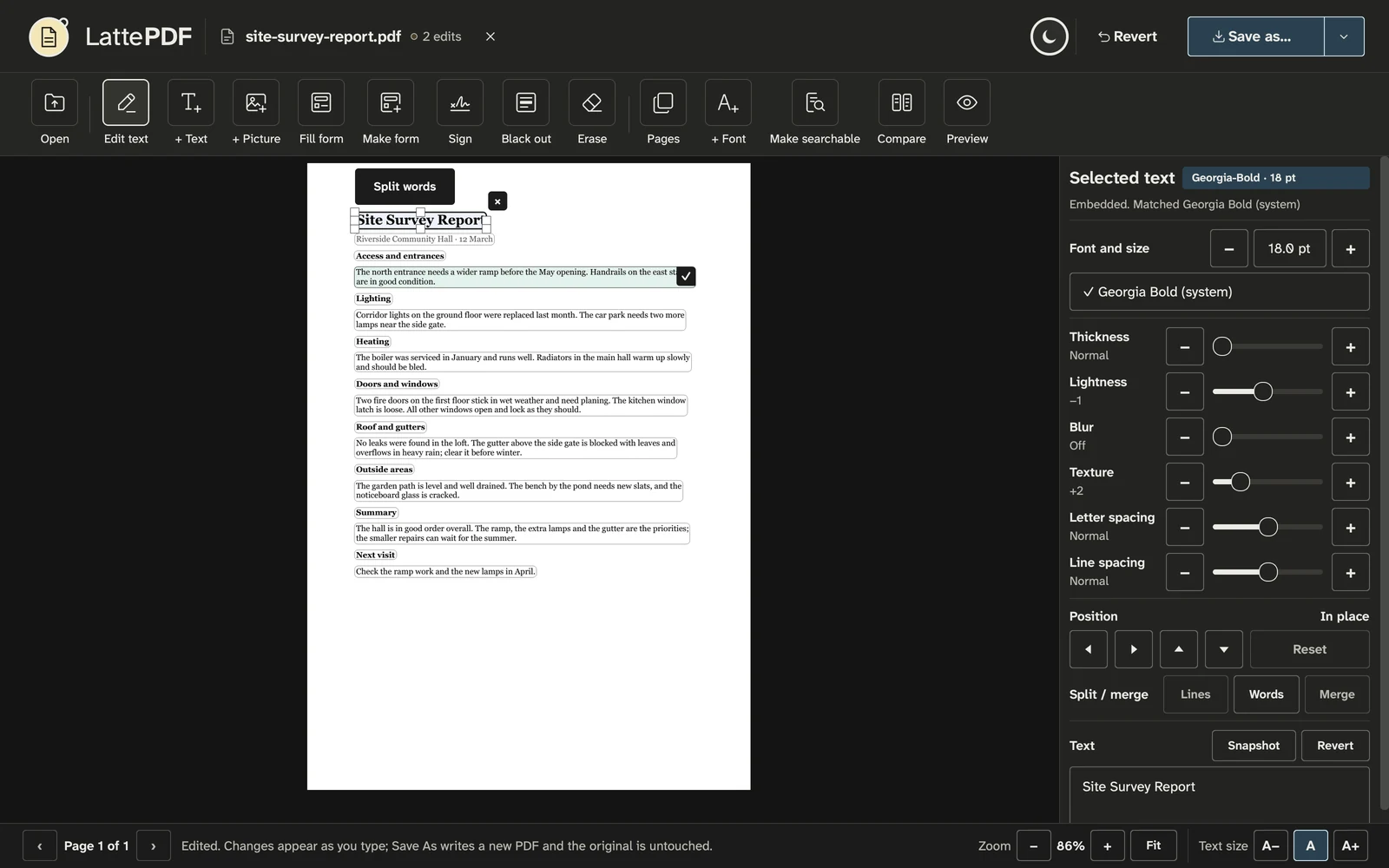Adjust the Texture slider
This screenshot has width=1389, height=868.
point(1267,483)
